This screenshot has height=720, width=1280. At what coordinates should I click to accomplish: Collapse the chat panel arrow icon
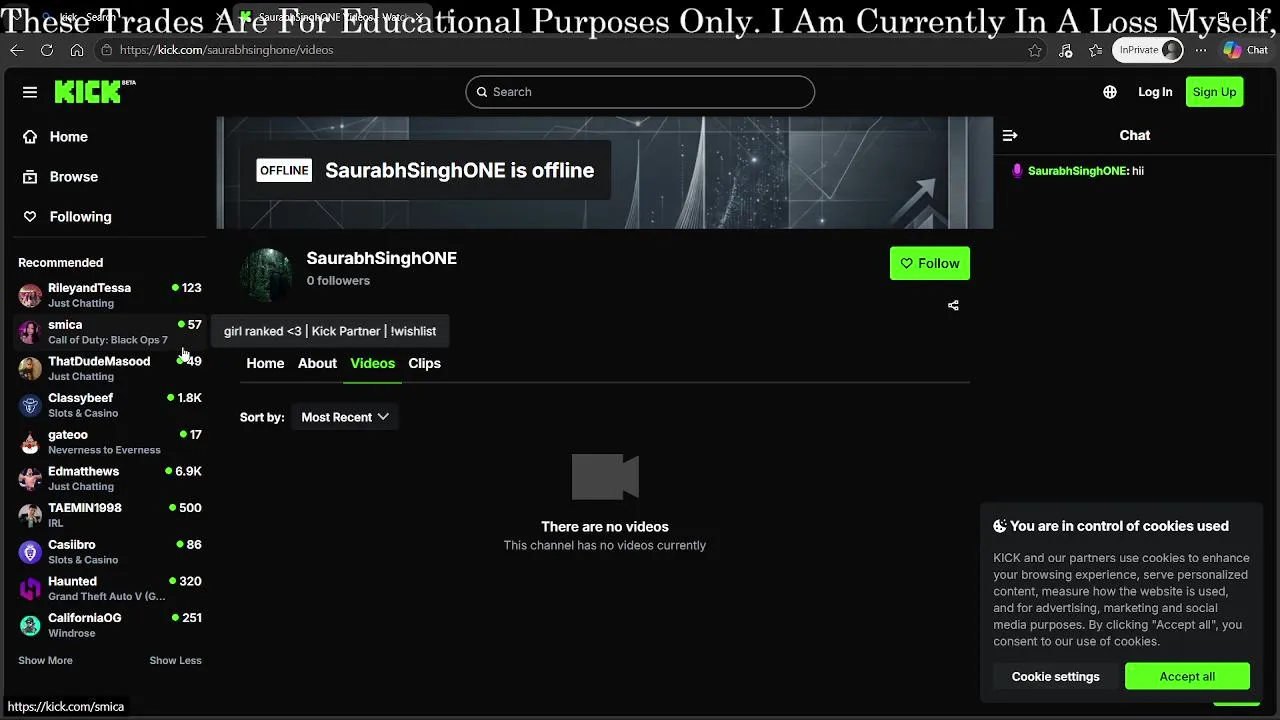(x=1010, y=135)
